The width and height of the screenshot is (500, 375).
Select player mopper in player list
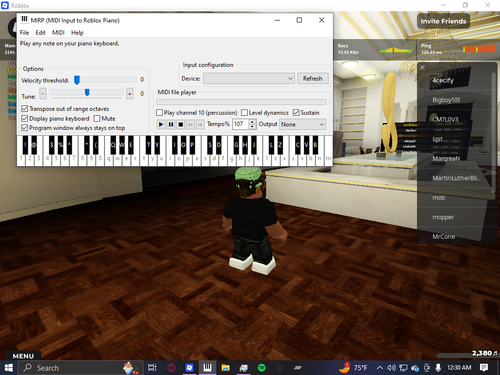pyautogui.click(x=443, y=217)
